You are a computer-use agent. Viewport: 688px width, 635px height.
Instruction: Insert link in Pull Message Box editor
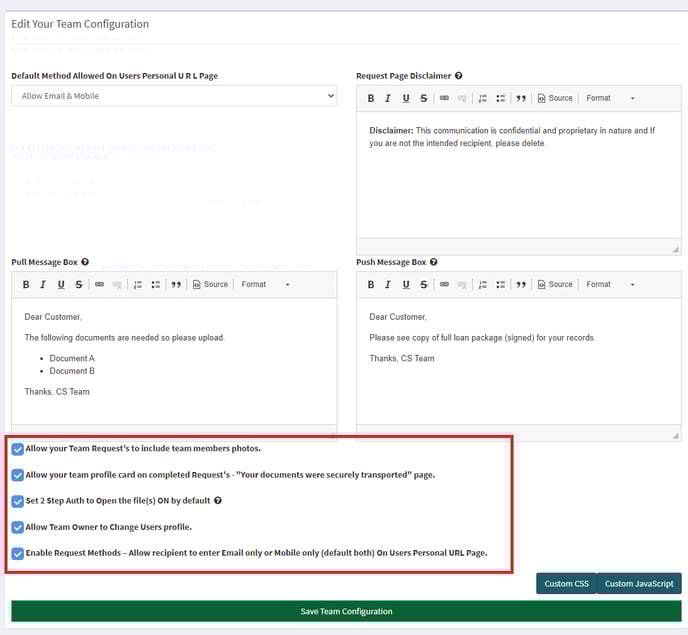point(99,285)
